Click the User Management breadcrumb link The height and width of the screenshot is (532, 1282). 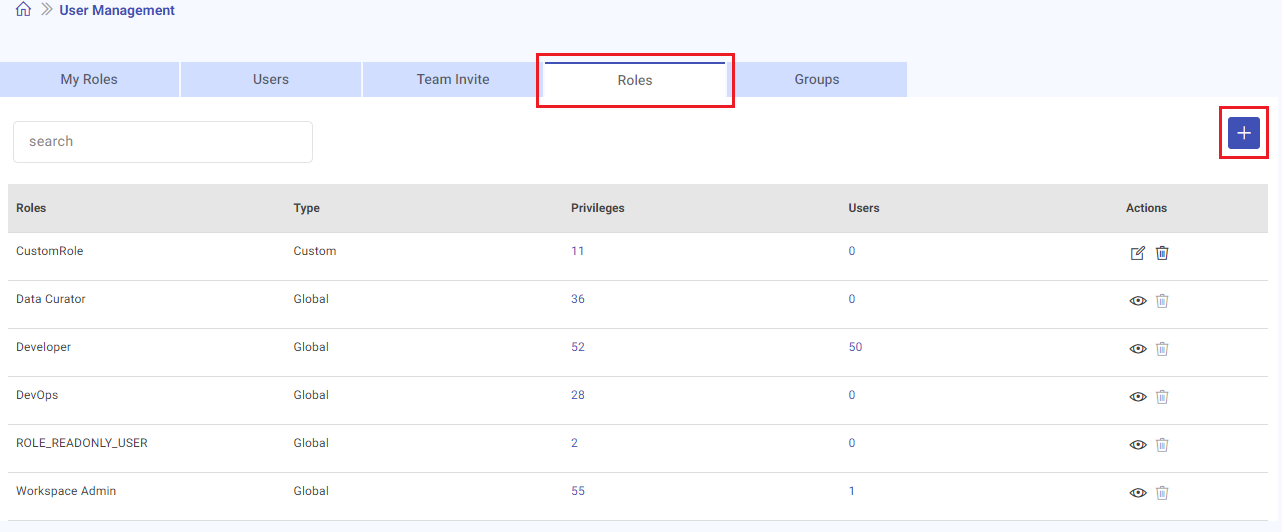click(x=117, y=11)
